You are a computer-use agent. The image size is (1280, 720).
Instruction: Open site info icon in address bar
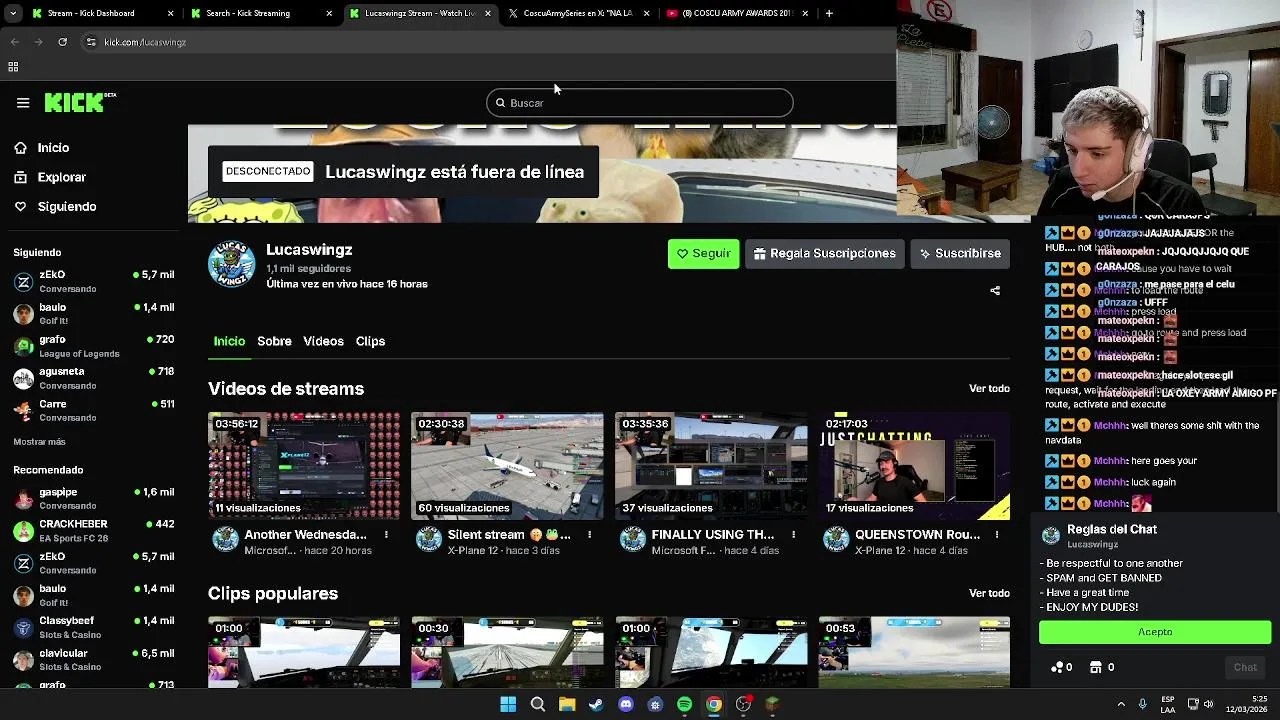click(91, 42)
